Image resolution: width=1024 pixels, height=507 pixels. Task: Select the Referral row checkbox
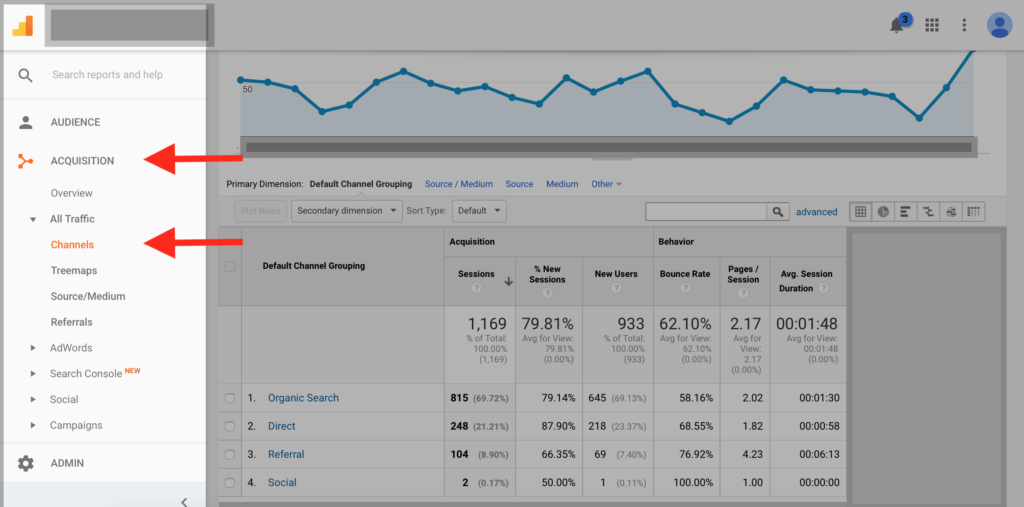[x=230, y=454]
